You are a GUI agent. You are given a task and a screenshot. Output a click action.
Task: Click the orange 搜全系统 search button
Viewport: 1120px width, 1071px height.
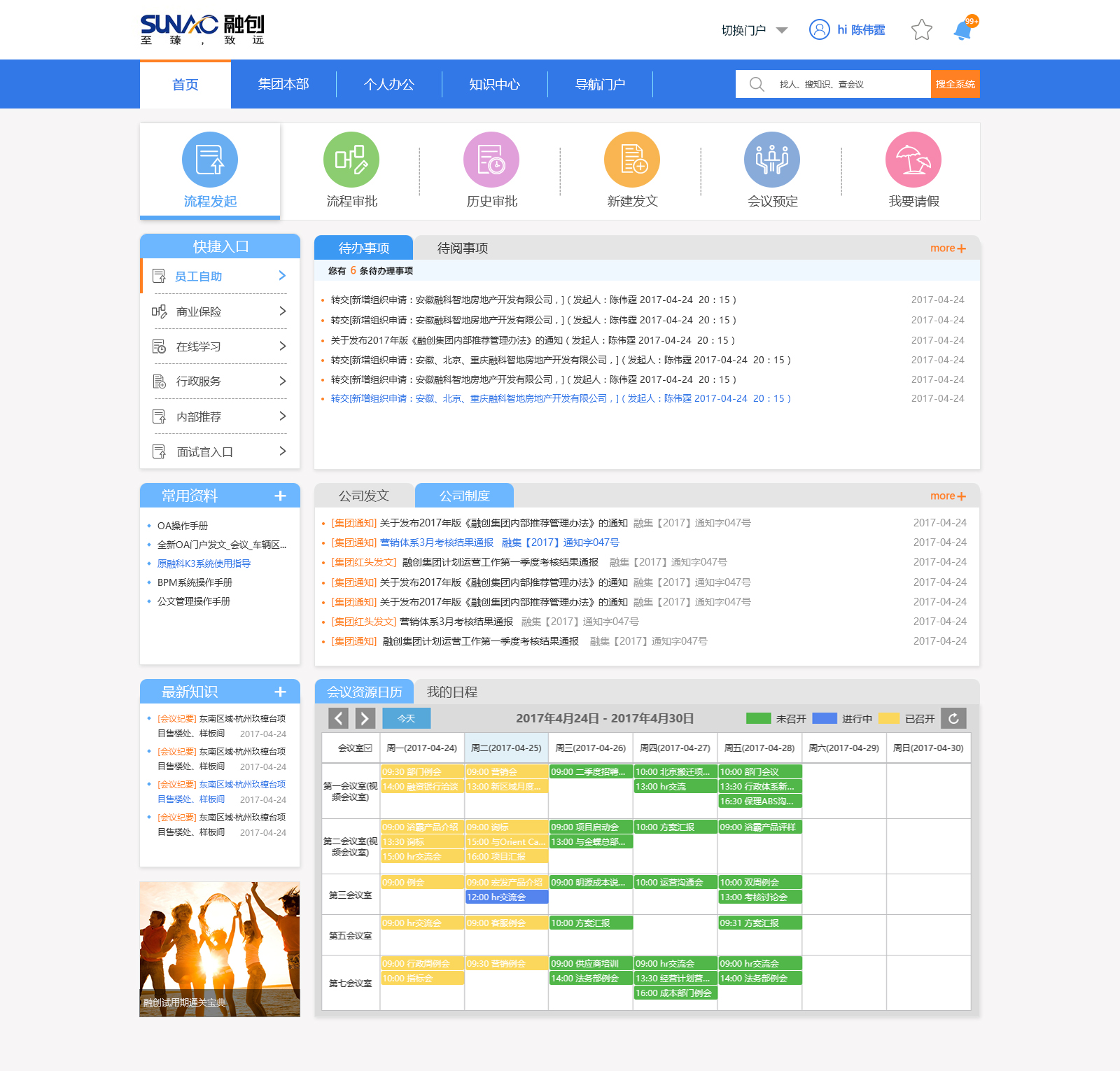[x=955, y=83]
